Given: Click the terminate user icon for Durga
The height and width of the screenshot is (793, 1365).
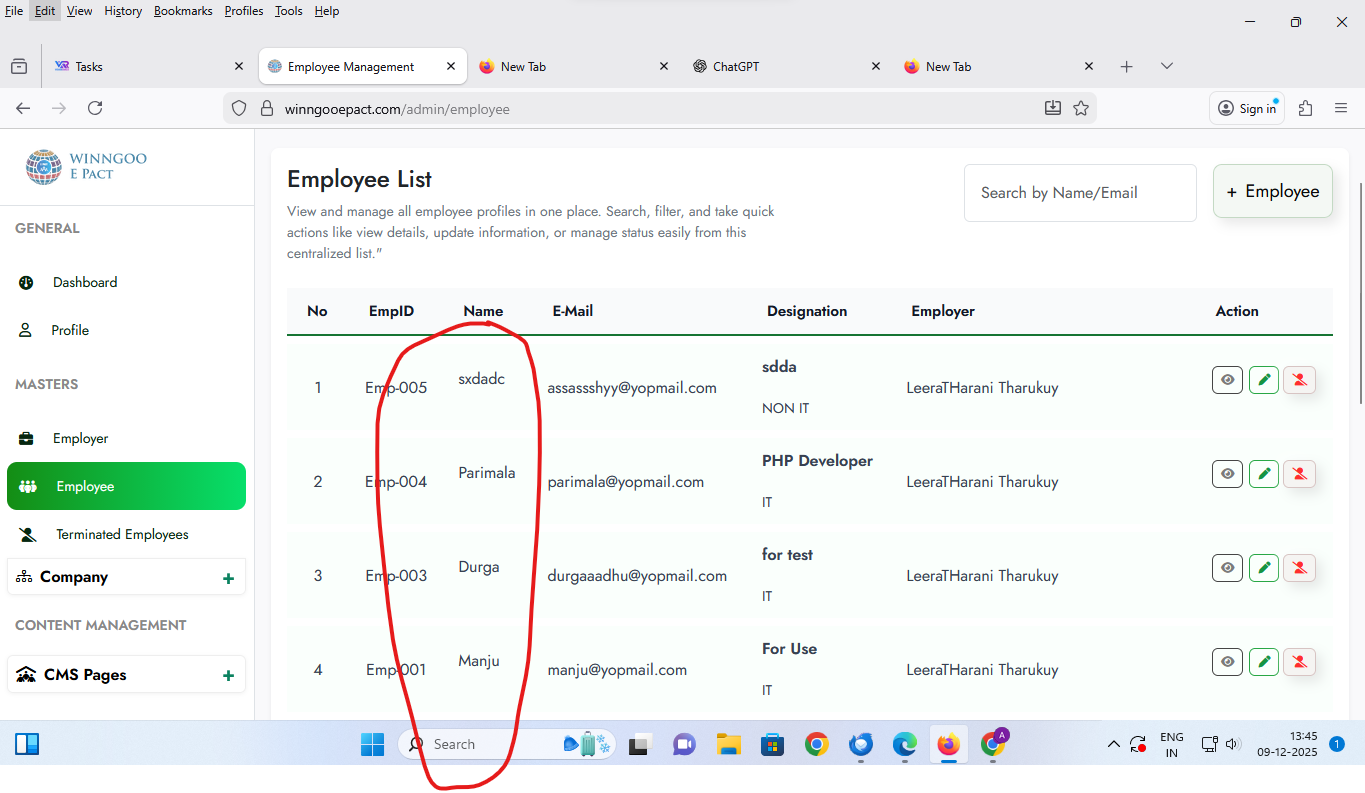Looking at the screenshot, I should pyautogui.click(x=1299, y=568).
